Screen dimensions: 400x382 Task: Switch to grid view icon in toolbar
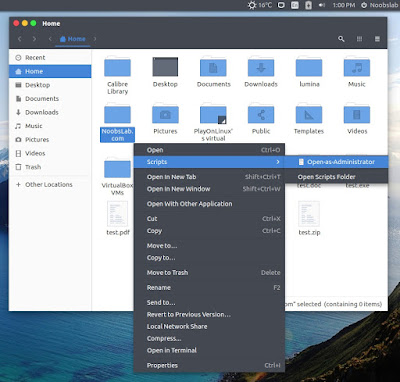pos(359,39)
